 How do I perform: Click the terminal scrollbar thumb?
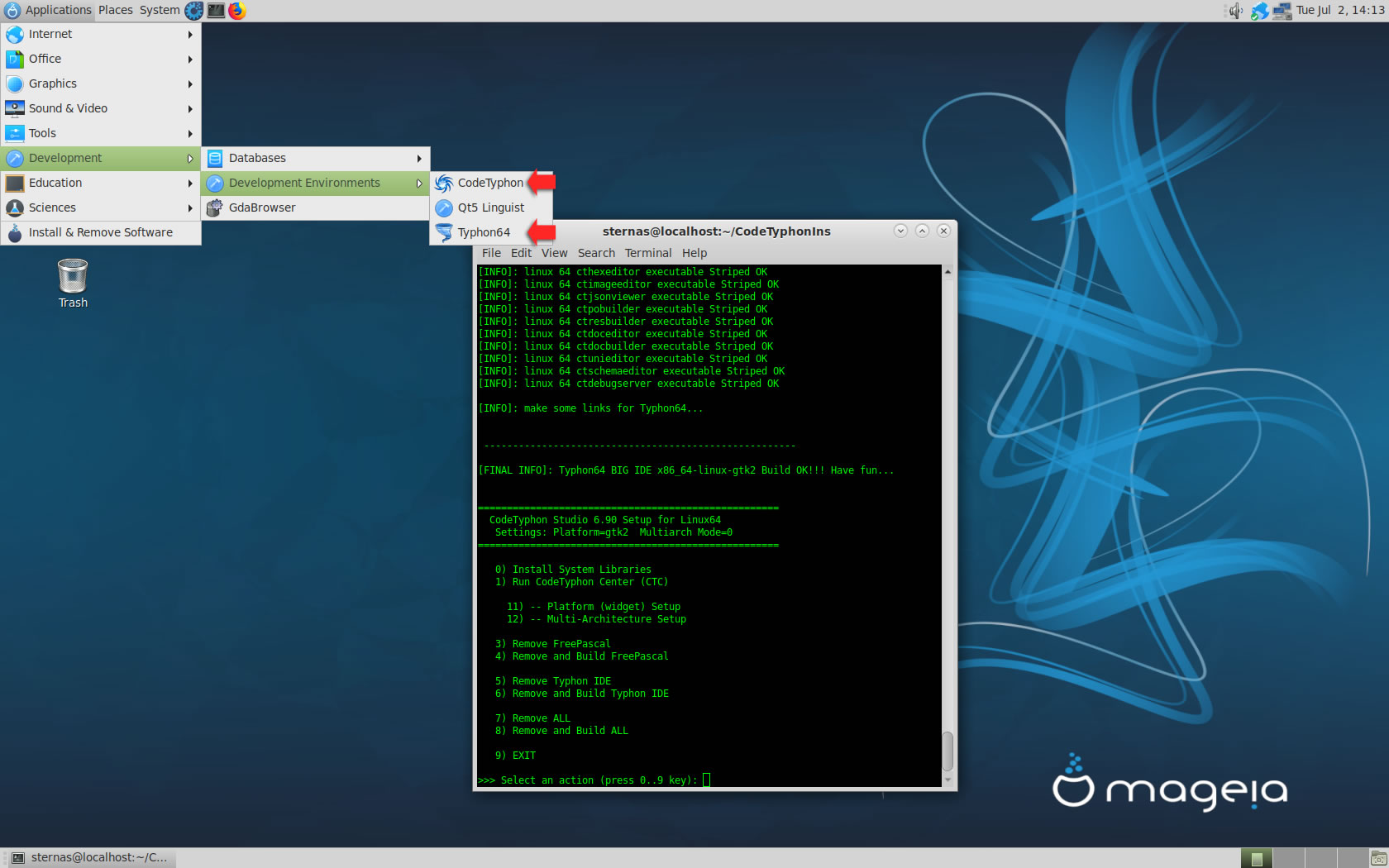click(947, 751)
